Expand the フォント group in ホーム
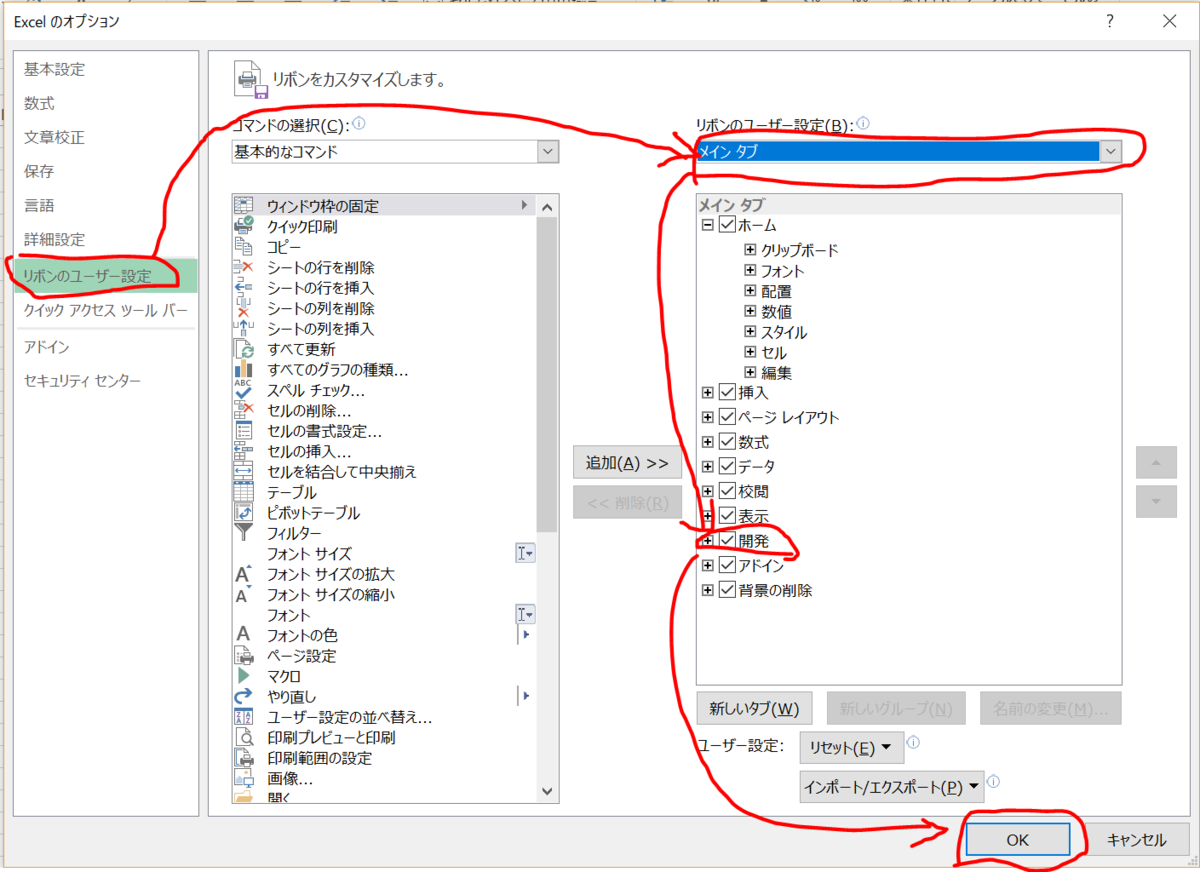The width and height of the screenshot is (1200, 872). (750, 270)
